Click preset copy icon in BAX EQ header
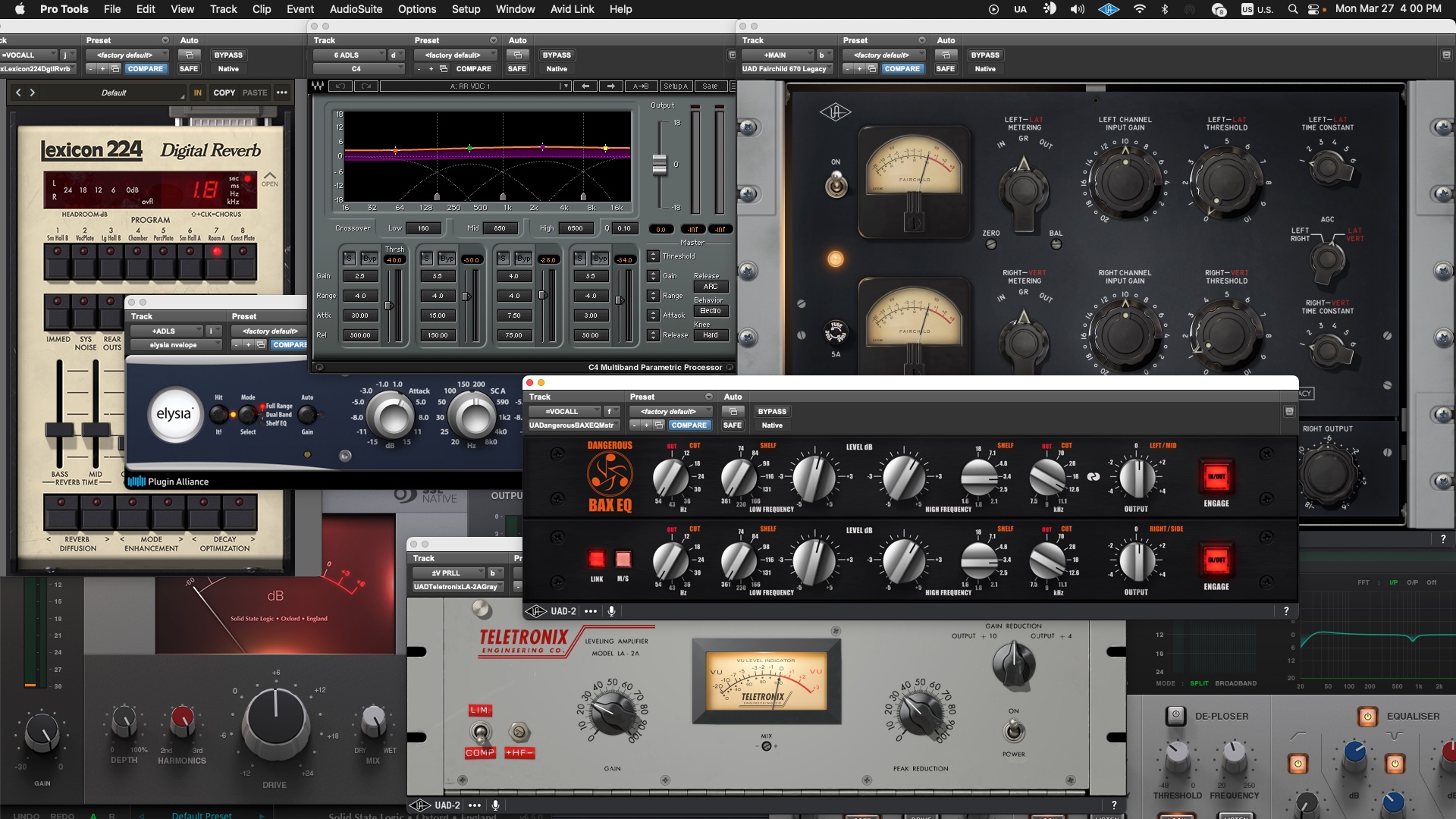This screenshot has height=819, width=1456. 659,425
